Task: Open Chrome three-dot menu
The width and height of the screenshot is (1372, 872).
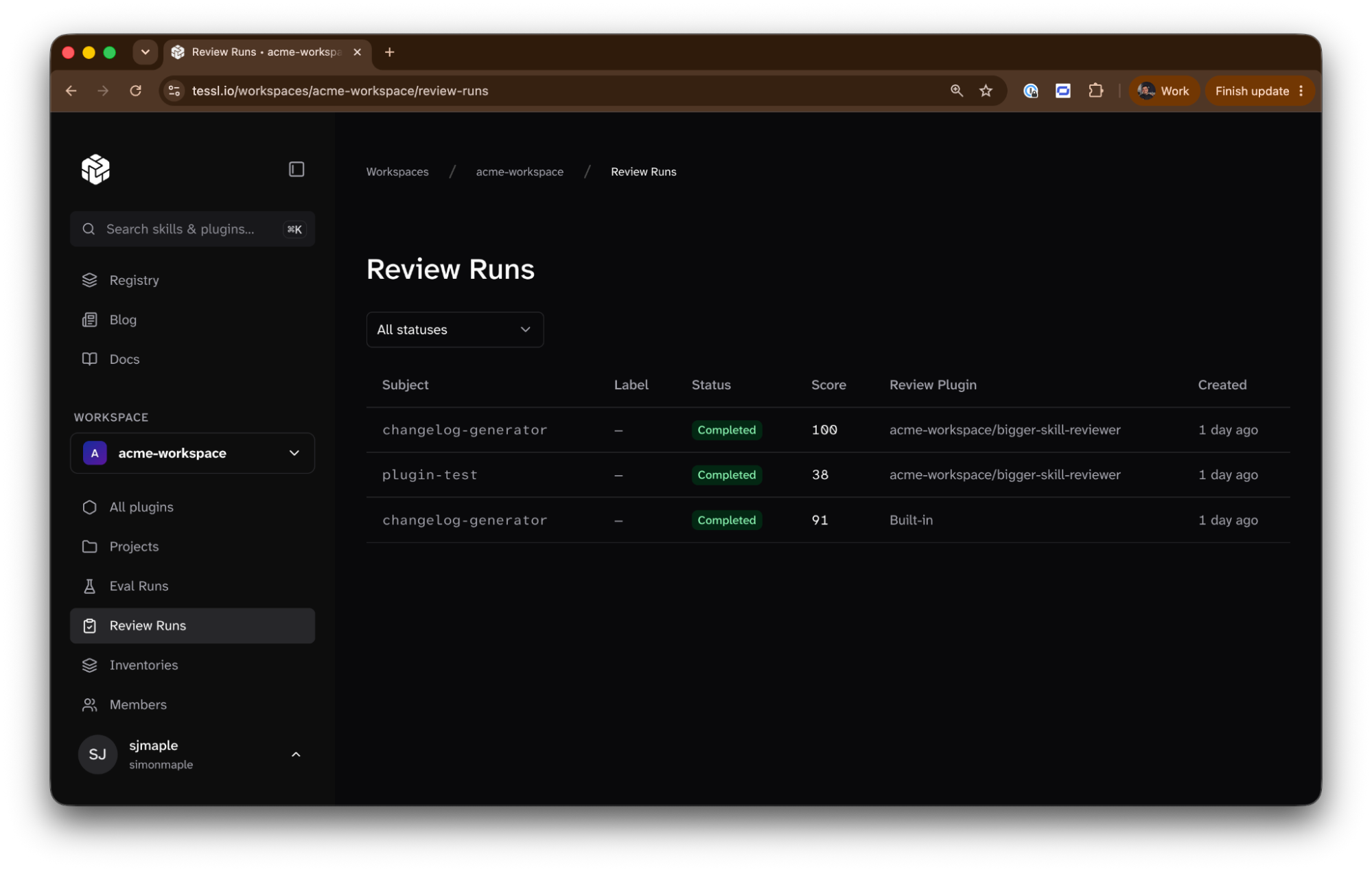Action: (1301, 91)
